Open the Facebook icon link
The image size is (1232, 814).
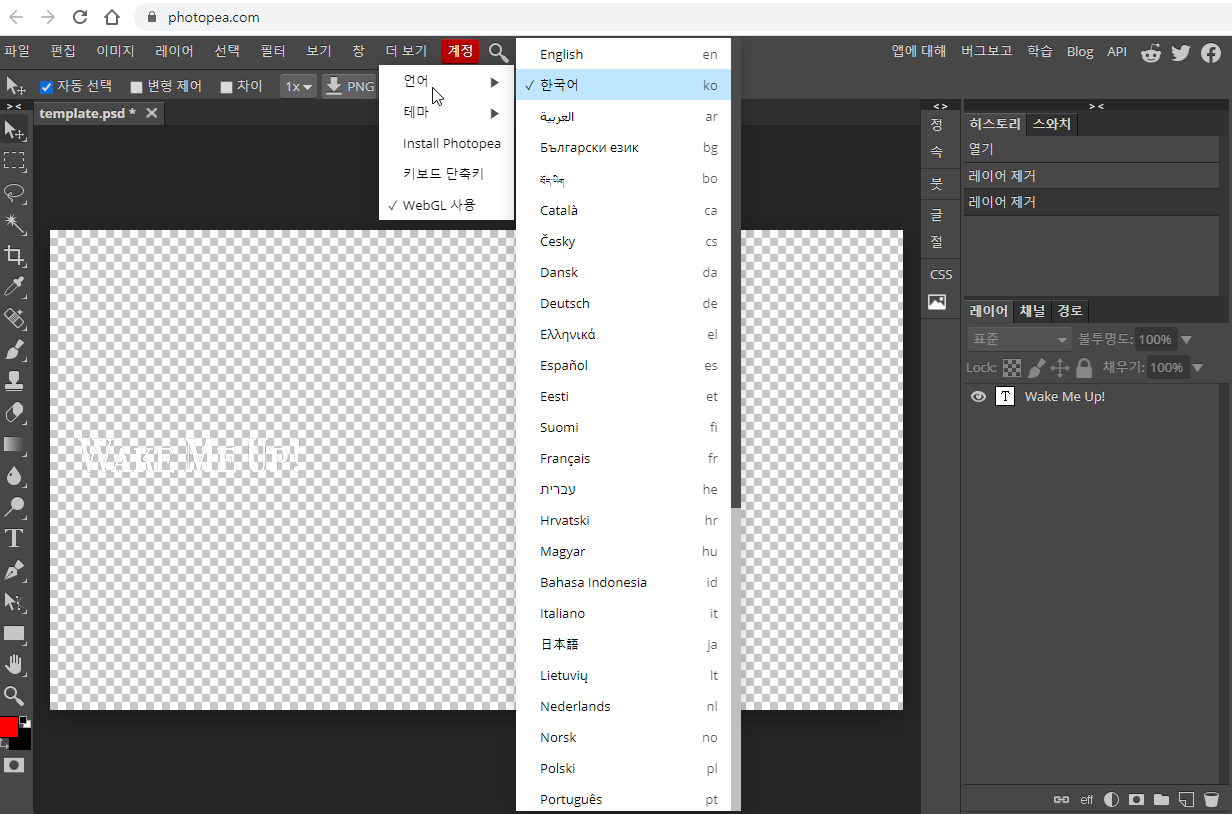tap(1210, 52)
